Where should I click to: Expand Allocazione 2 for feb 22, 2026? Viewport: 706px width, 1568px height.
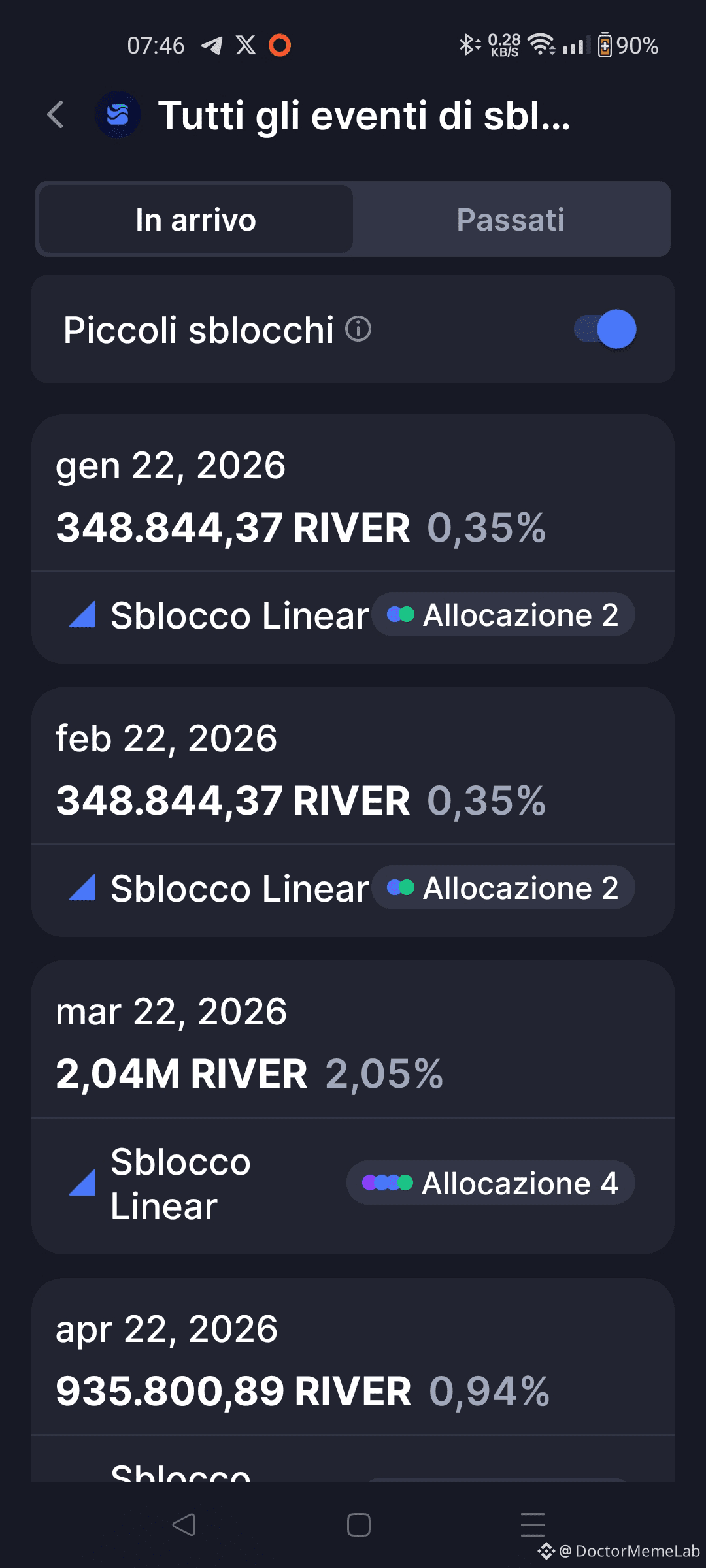coord(503,888)
